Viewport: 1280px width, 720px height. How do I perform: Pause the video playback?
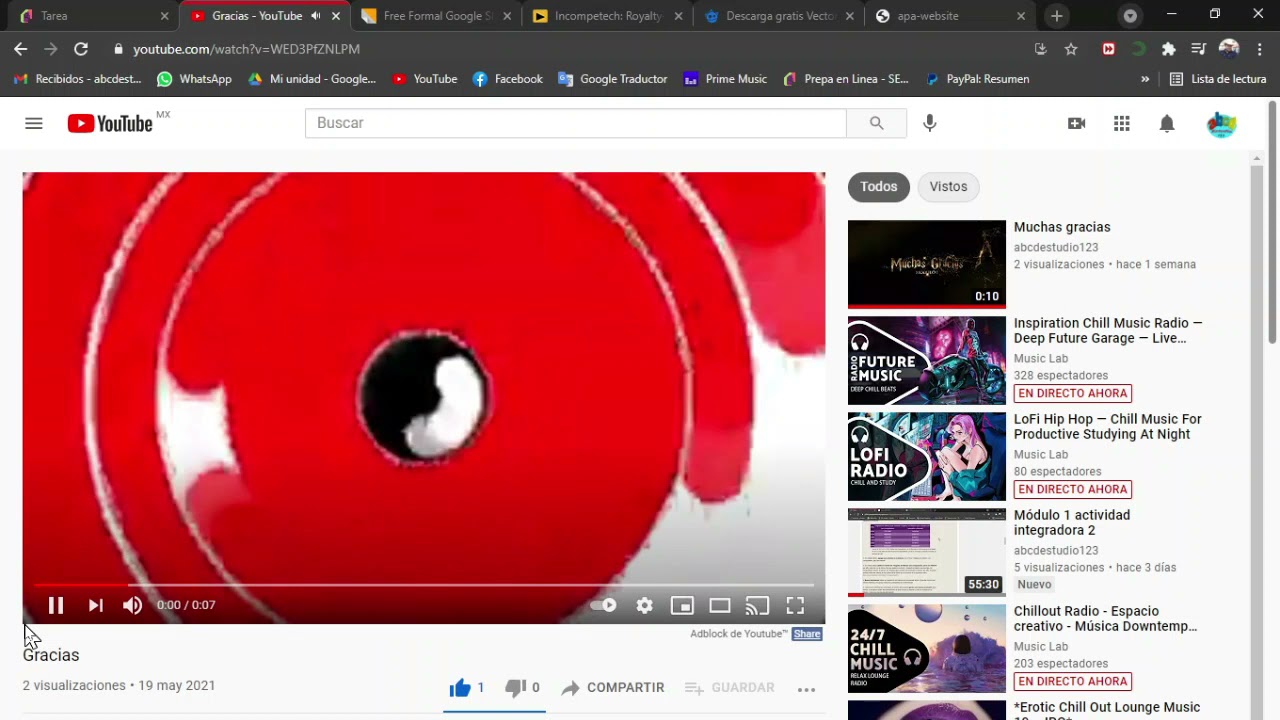coord(56,605)
